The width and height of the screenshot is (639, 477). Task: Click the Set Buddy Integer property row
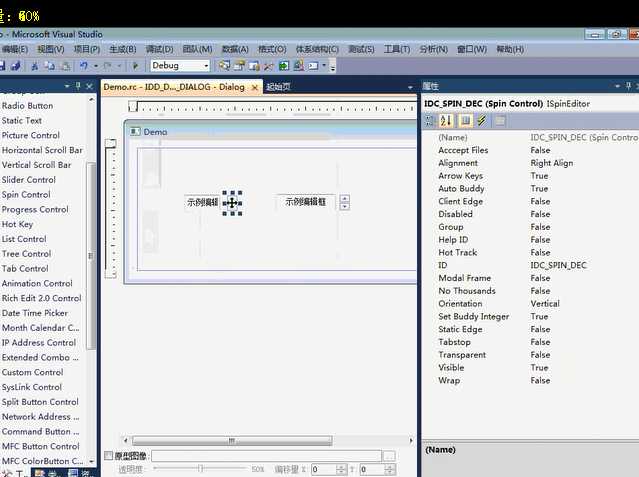point(530,316)
